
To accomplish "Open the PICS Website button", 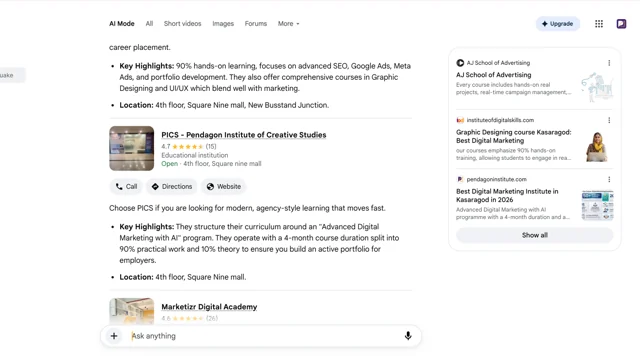I will (223, 187).
